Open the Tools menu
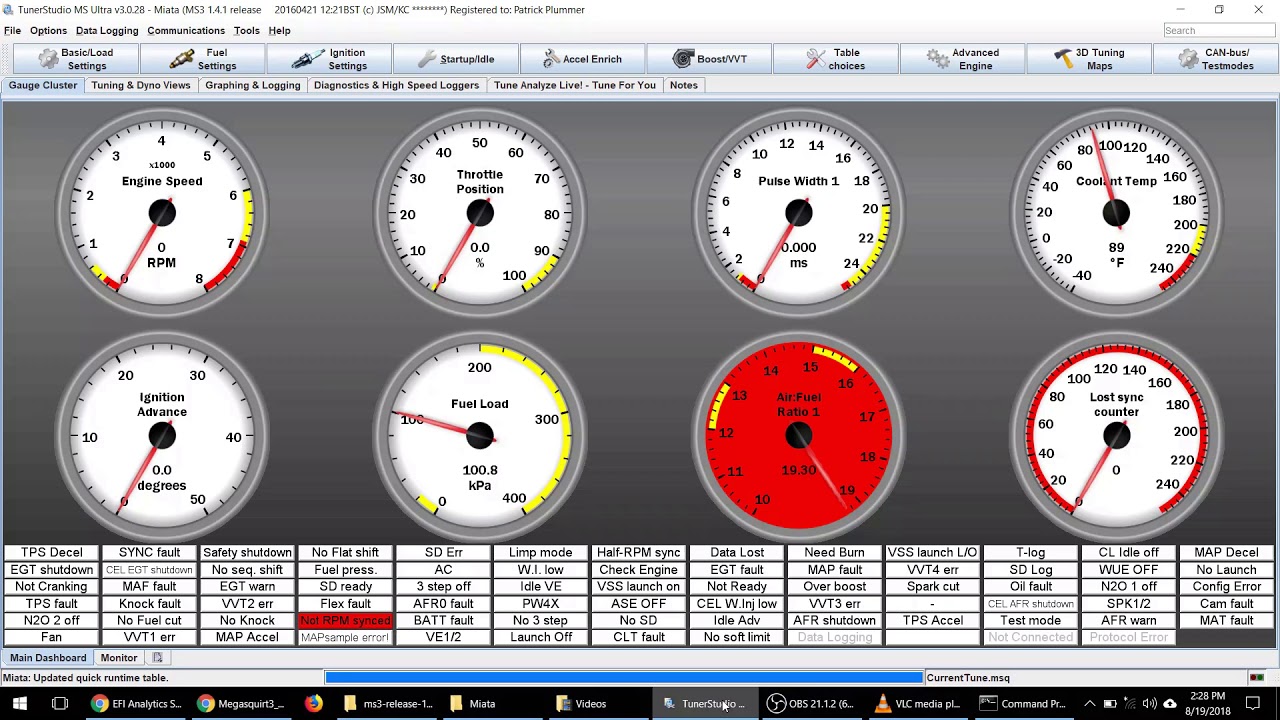 (246, 31)
